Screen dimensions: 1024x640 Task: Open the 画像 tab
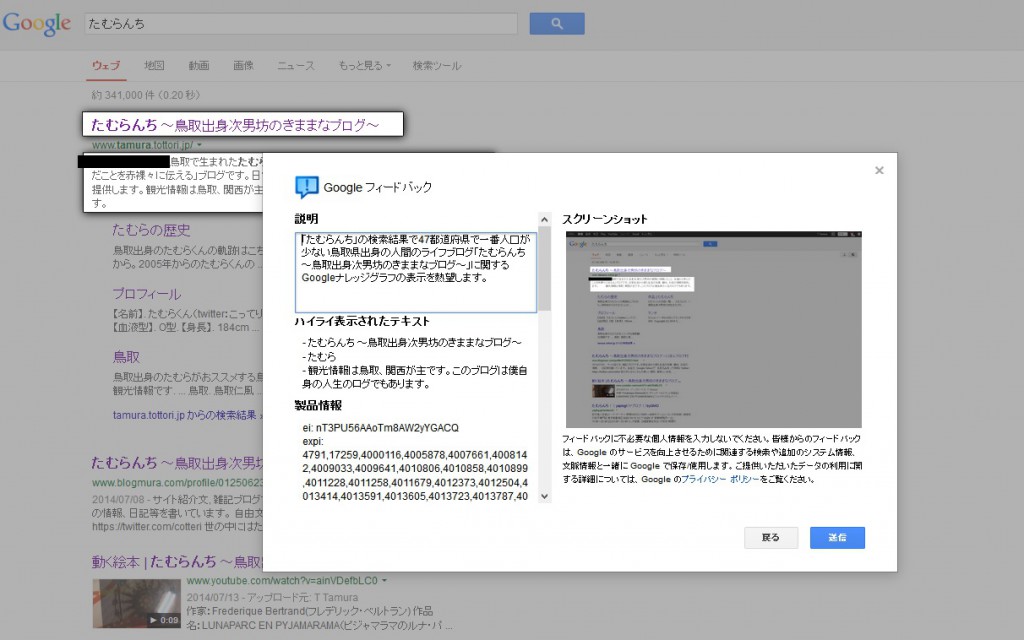[243, 65]
